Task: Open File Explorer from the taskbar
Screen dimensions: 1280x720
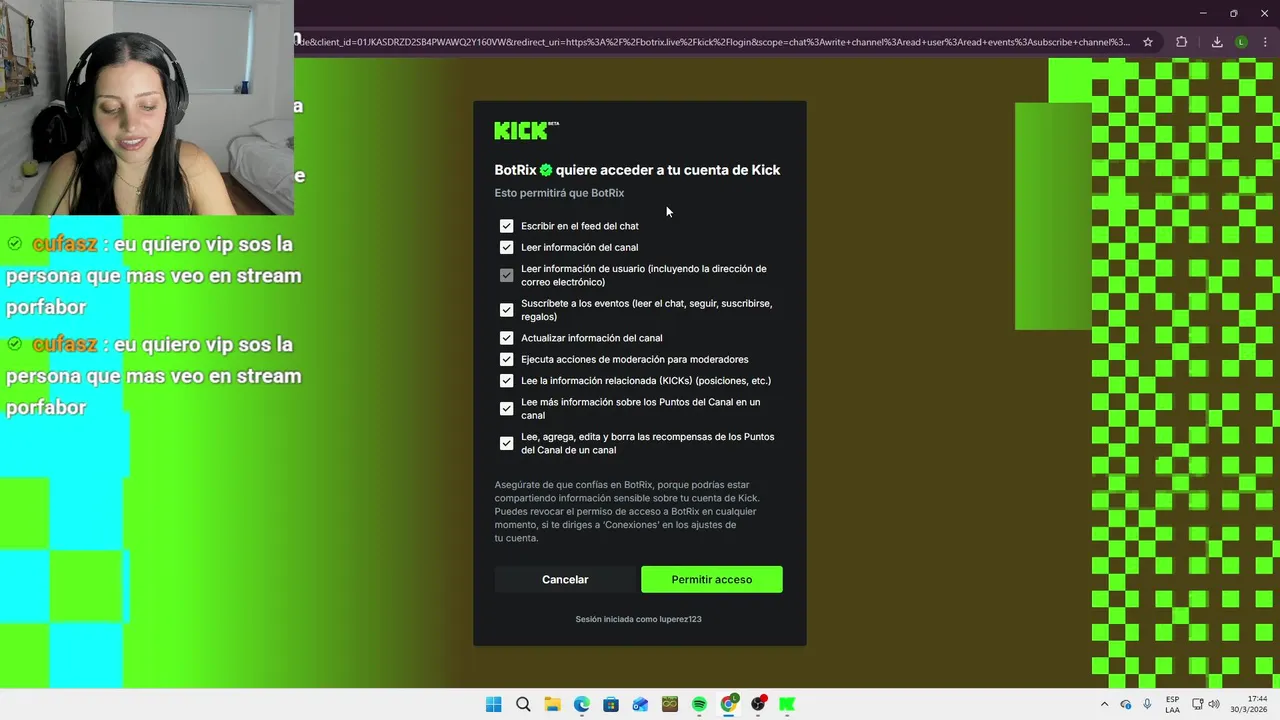Action: coord(552,704)
